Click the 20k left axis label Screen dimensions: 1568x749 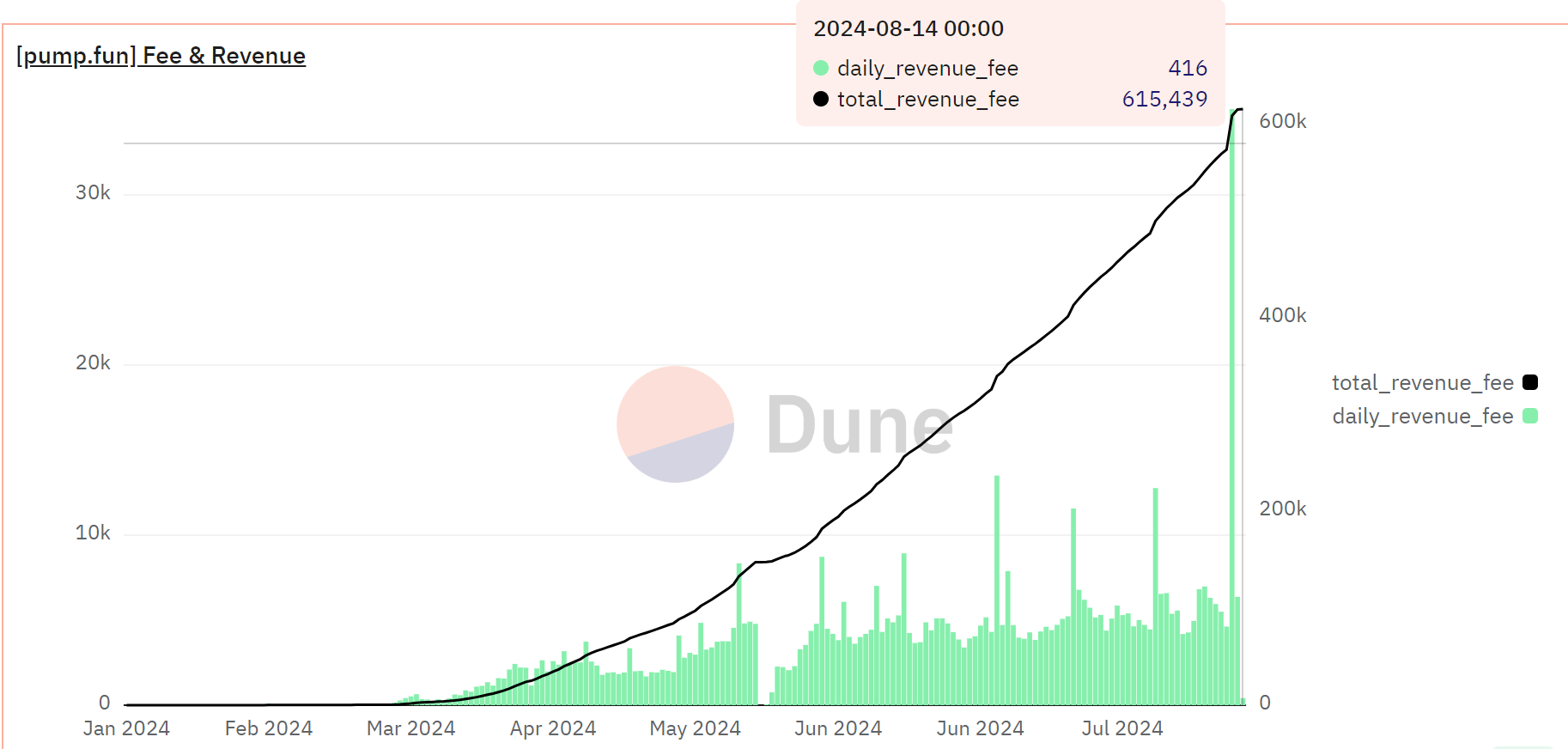(93, 362)
